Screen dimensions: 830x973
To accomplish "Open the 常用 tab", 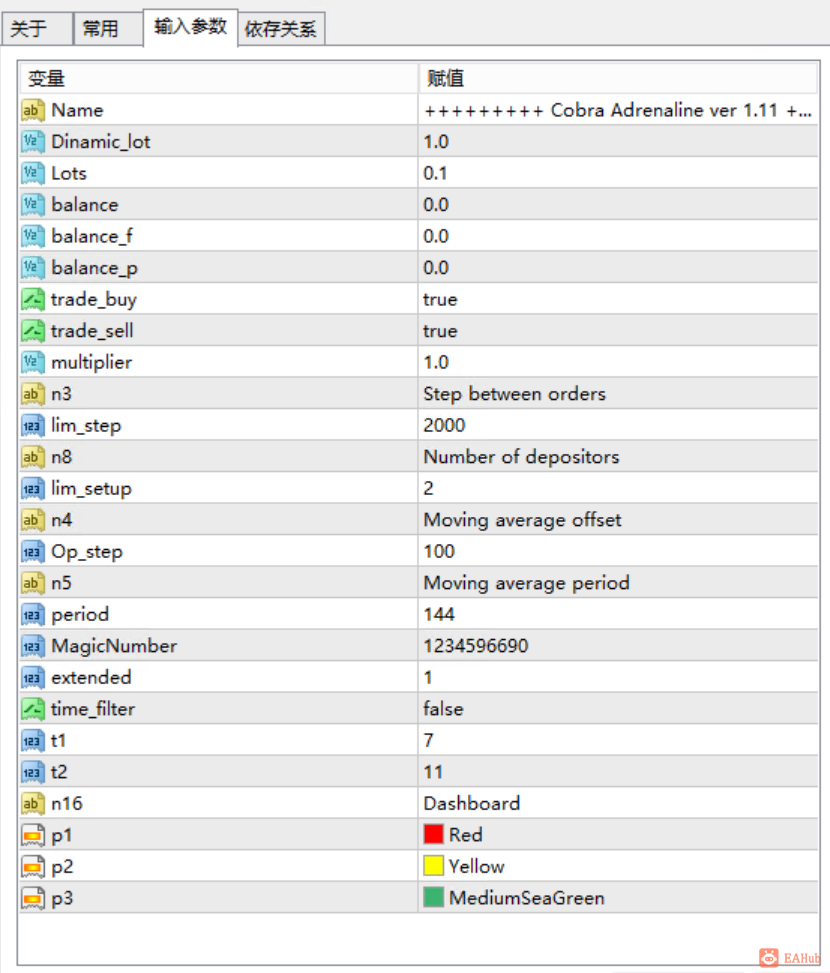I will 108,29.
